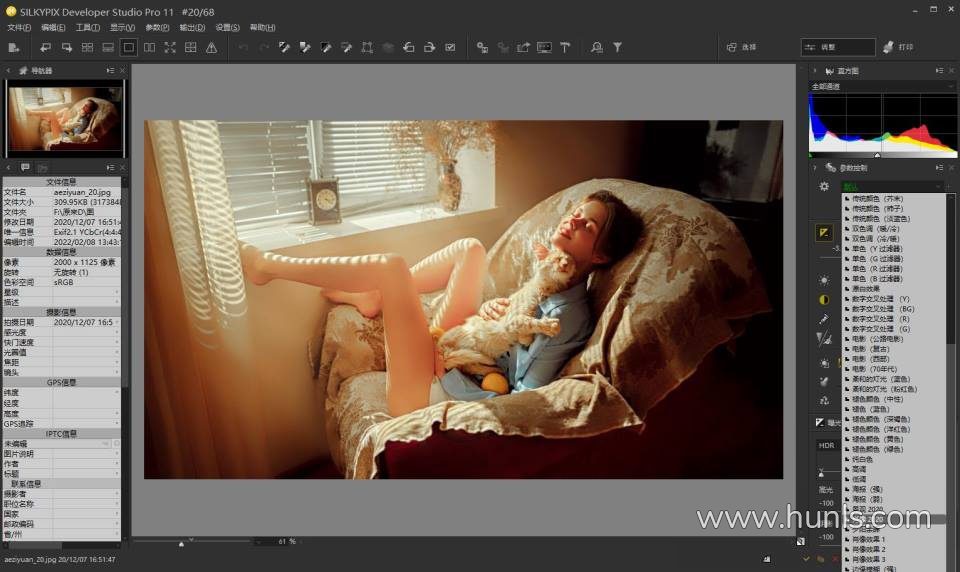Switch to thumbnail grid view mode
Screen dimensions: 960x572
tap(88, 47)
